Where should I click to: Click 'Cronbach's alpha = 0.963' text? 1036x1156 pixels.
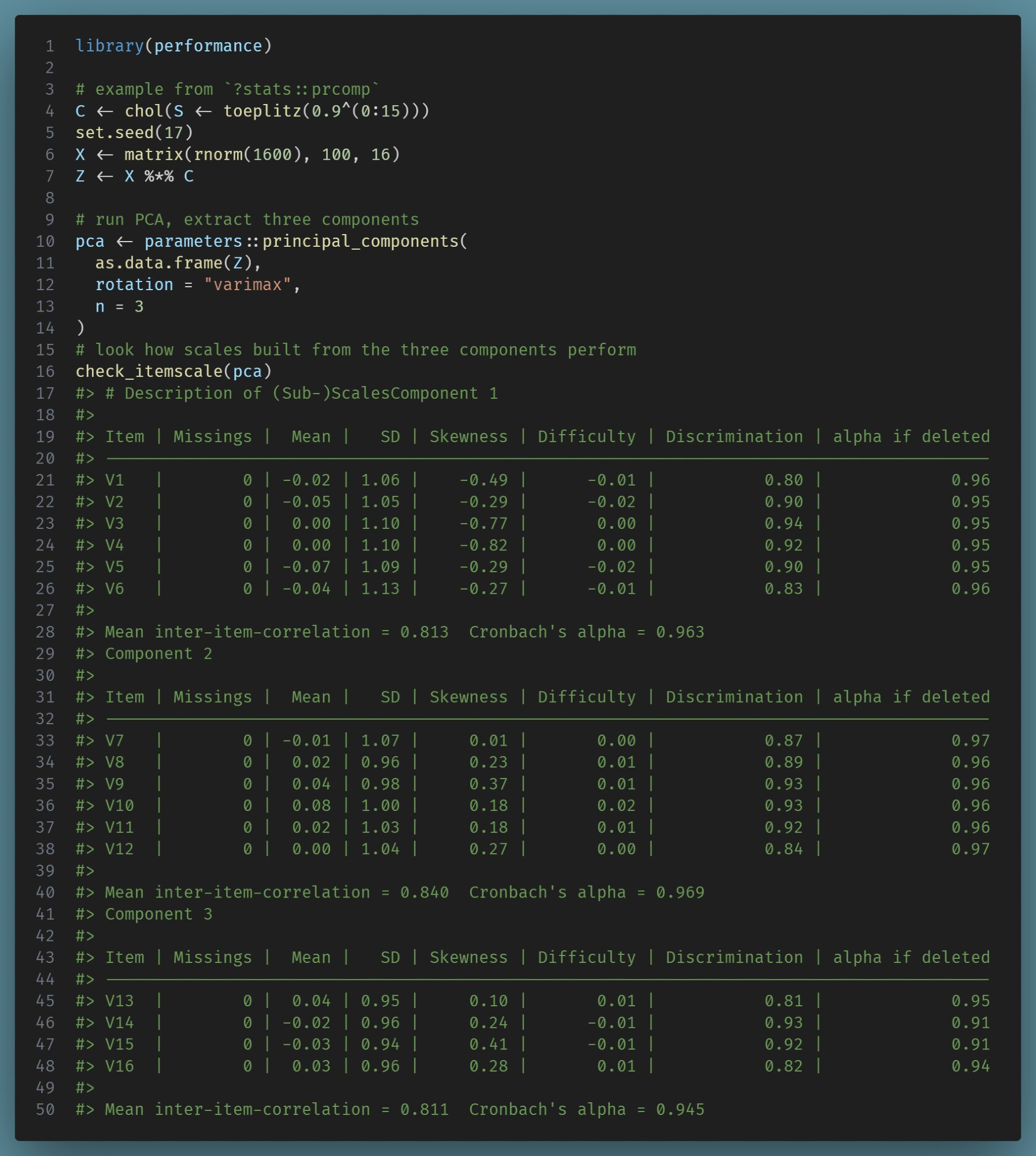point(587,632)
